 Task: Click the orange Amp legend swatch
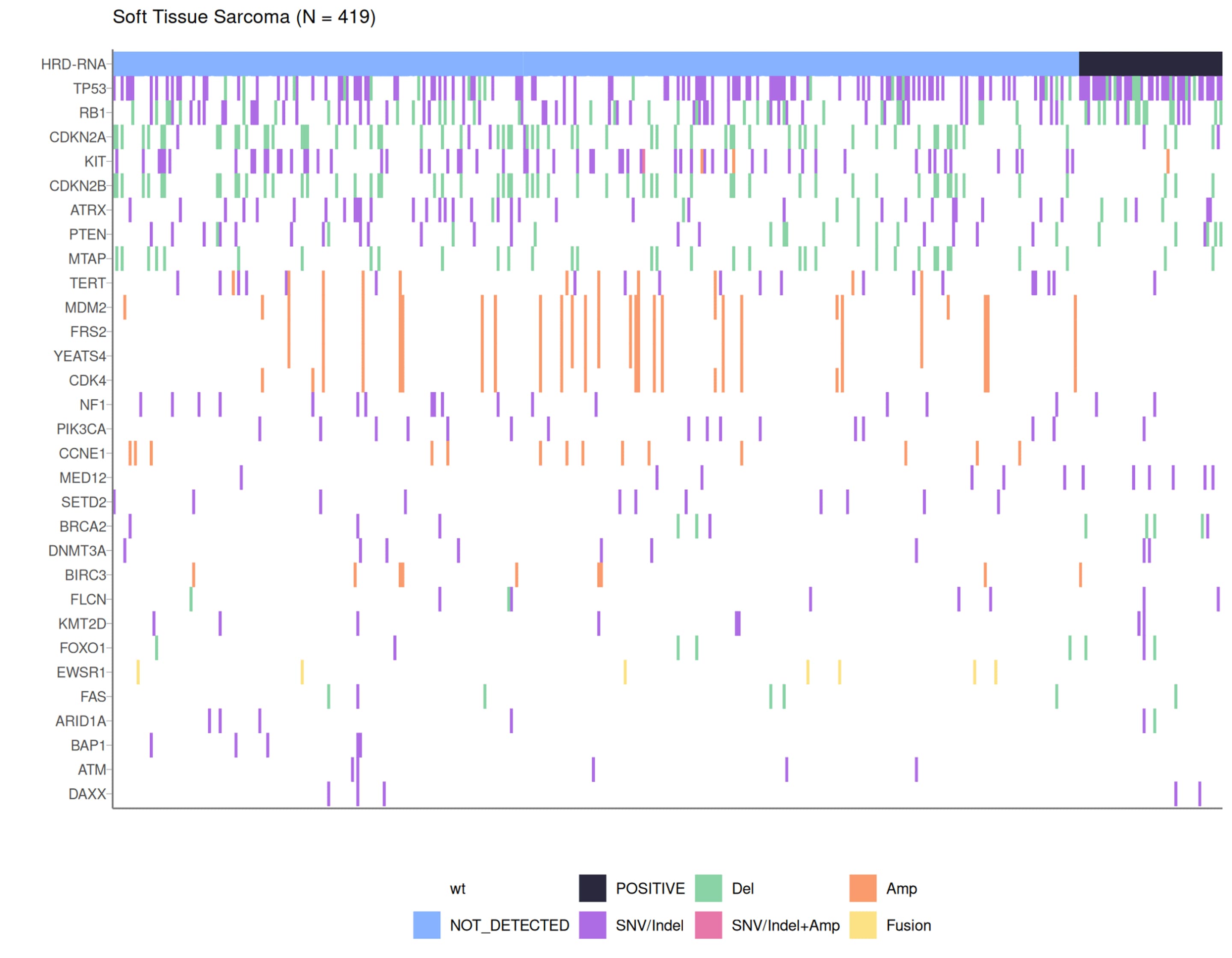pyautogui.click(x=863, y=888)
